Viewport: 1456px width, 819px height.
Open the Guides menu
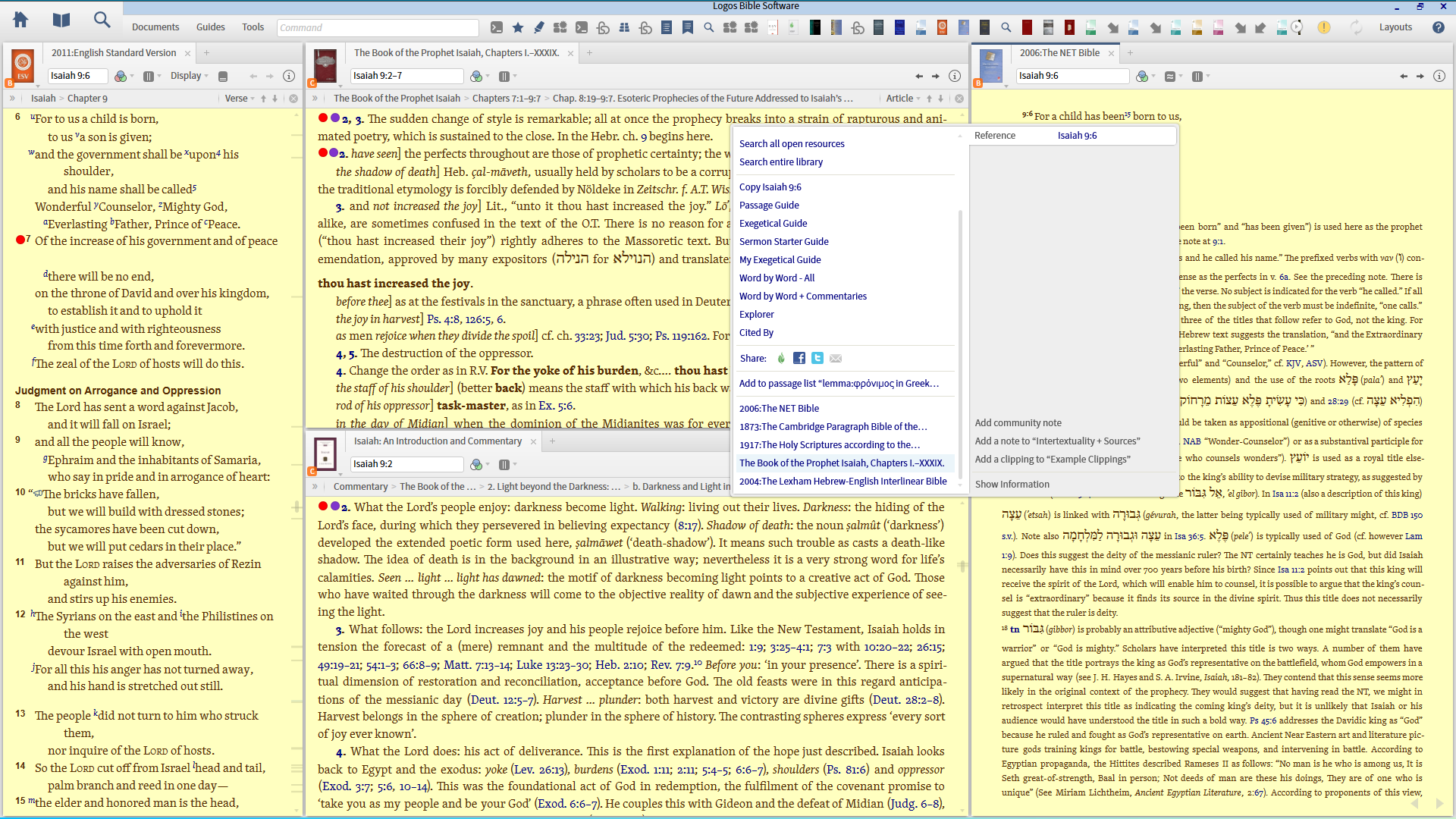point(210,27)
